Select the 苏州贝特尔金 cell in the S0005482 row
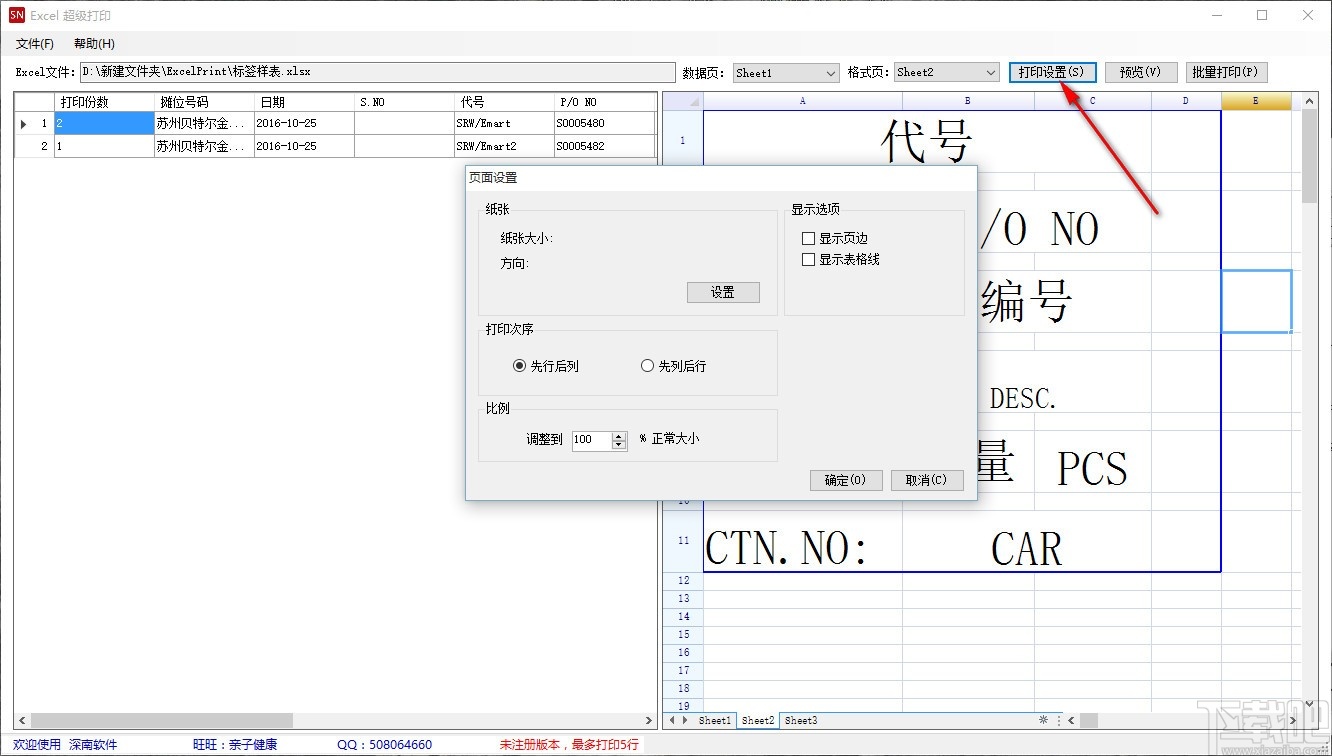This screenshot has width=1332, height=756. tap(204, 146)
